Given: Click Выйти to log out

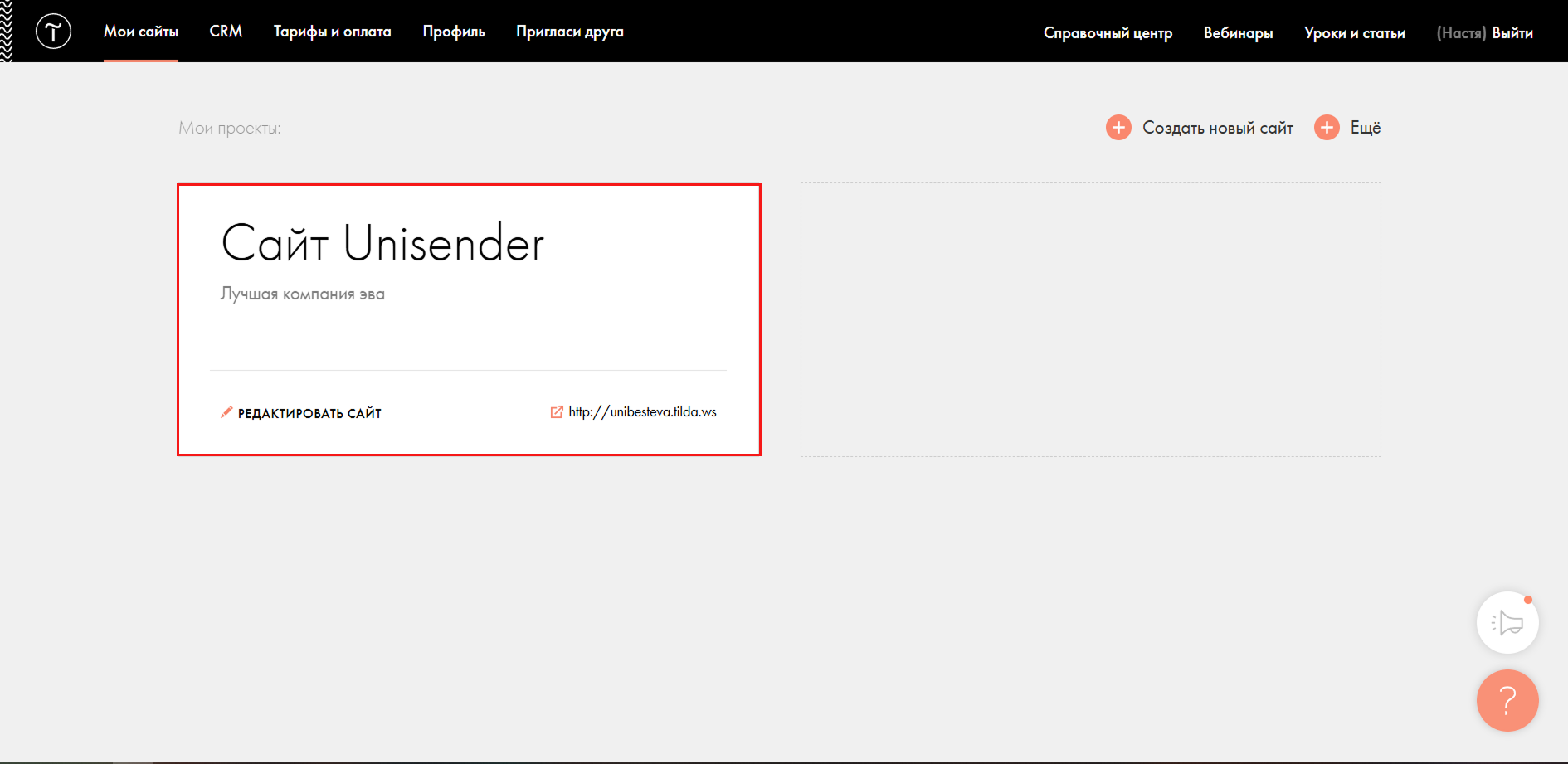Looking at the screenshot, I should tap(1512, 33).
